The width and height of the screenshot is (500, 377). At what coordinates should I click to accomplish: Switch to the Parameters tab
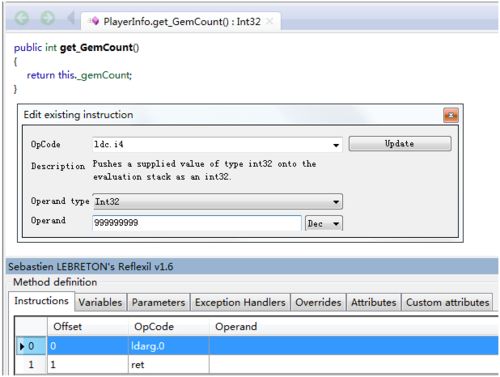pos(158,302)
